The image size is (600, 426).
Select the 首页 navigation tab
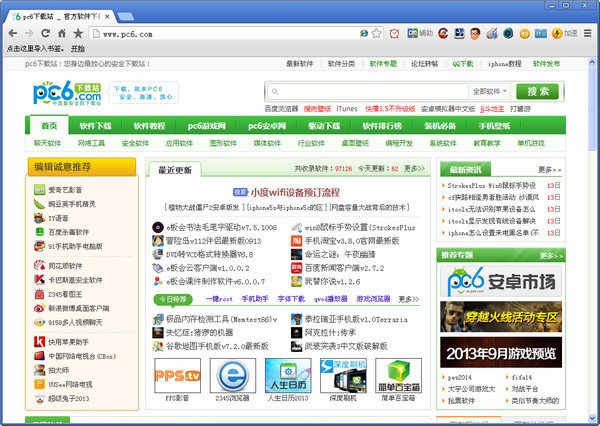[x=49, y=126]
